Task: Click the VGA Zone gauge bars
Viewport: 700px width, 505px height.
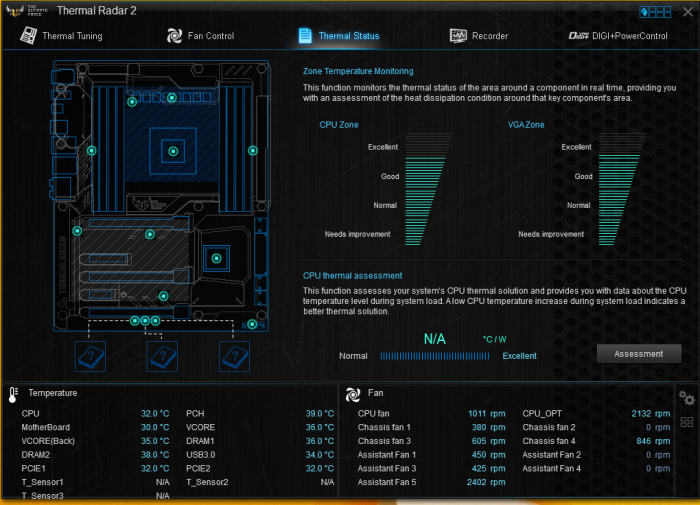Action: (621, 189)
